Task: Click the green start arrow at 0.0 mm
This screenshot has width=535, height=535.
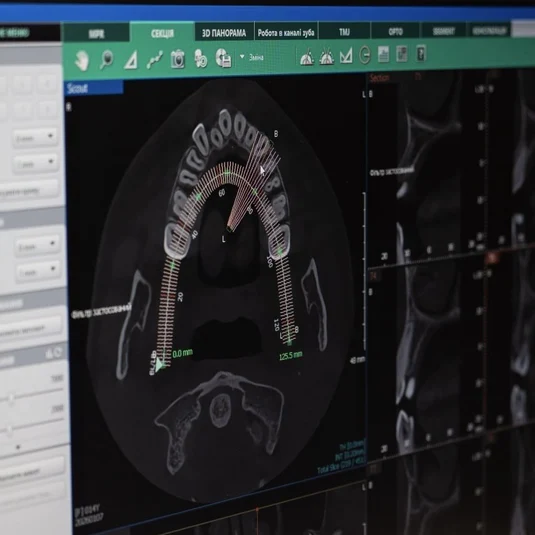Action: click(159, 365)
